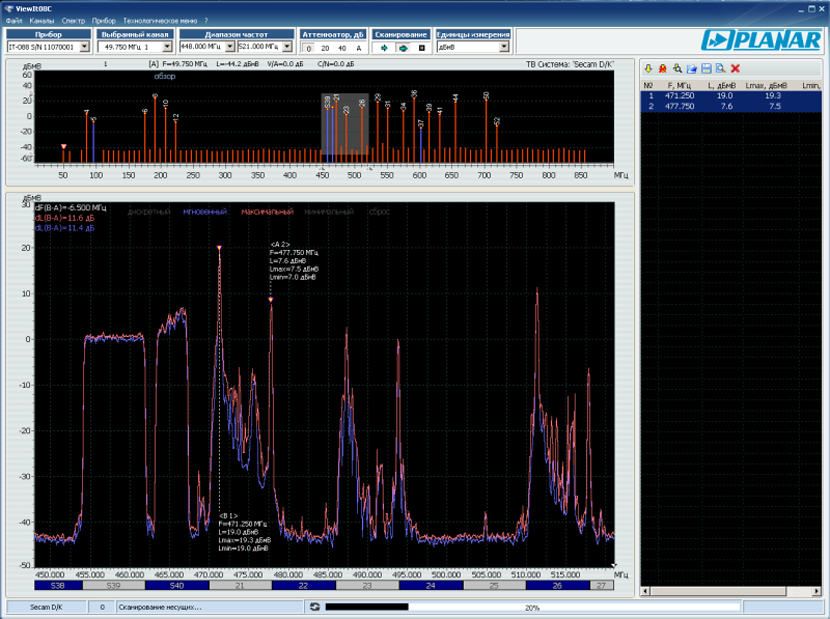Click the максимальный trace mode label
This screenshot has height=619, width=830.
(x=267, y=212)
